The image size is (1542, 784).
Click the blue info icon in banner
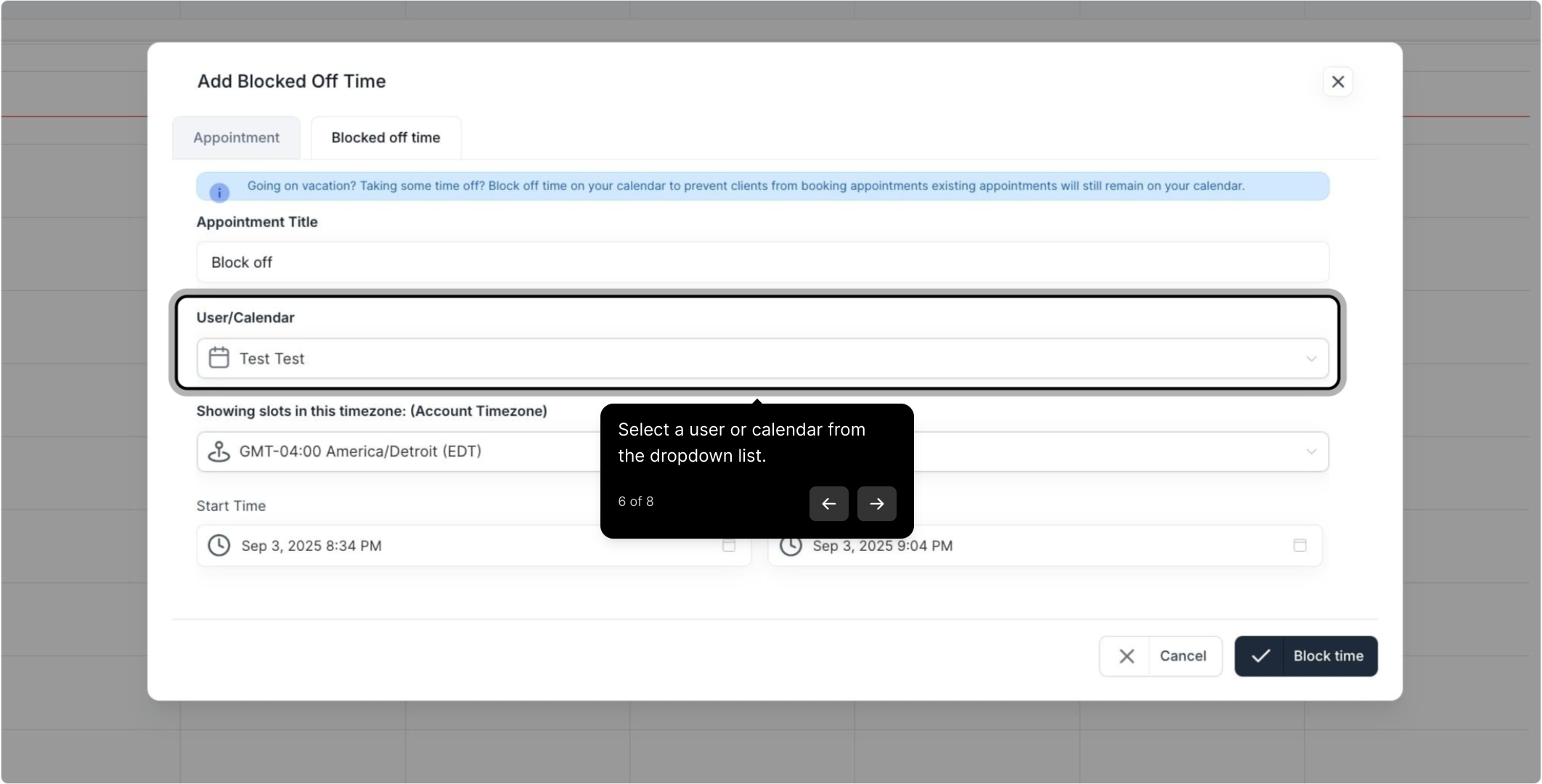219,192
